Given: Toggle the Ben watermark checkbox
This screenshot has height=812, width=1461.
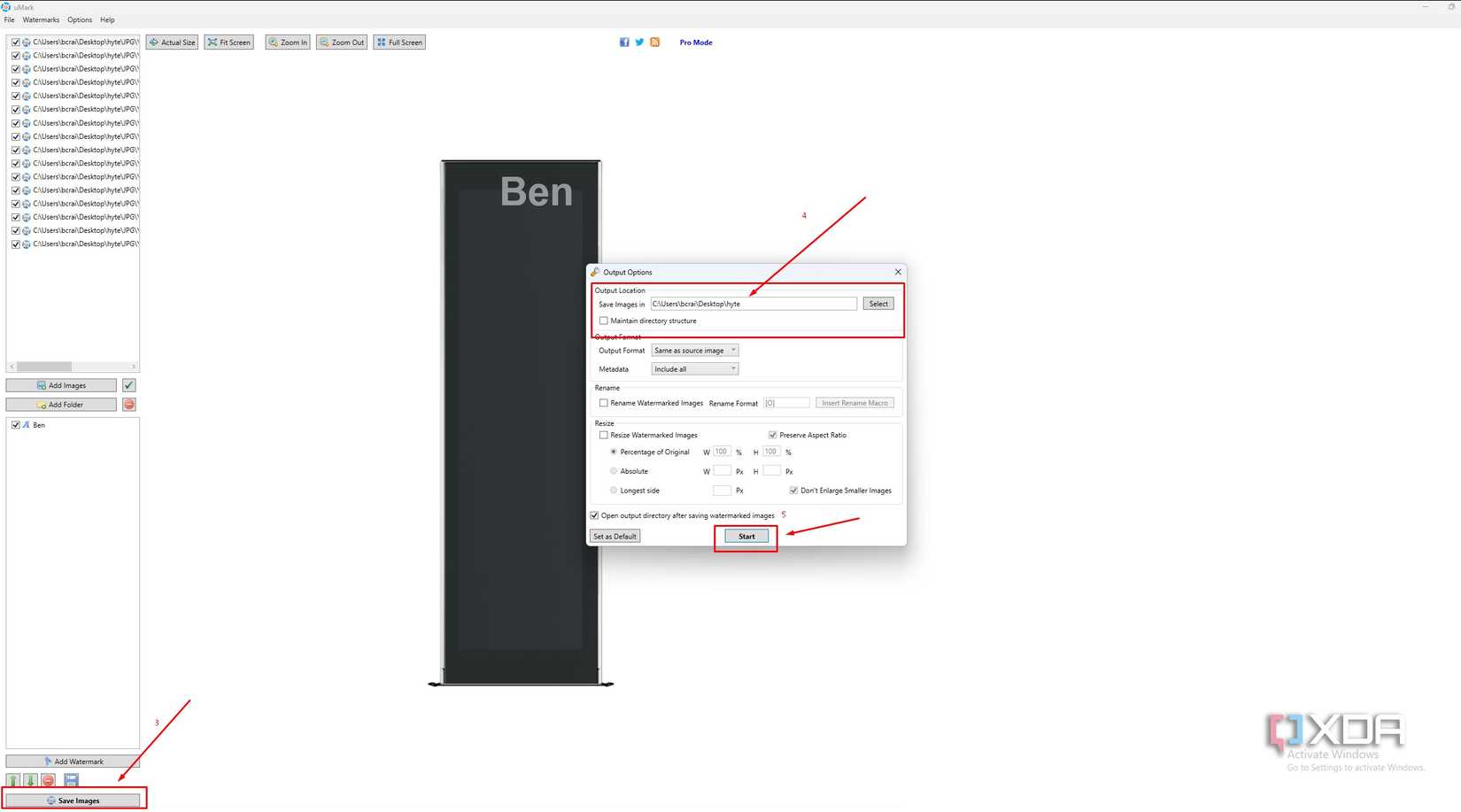Looking at the screenshot, I should pos(16,425).
